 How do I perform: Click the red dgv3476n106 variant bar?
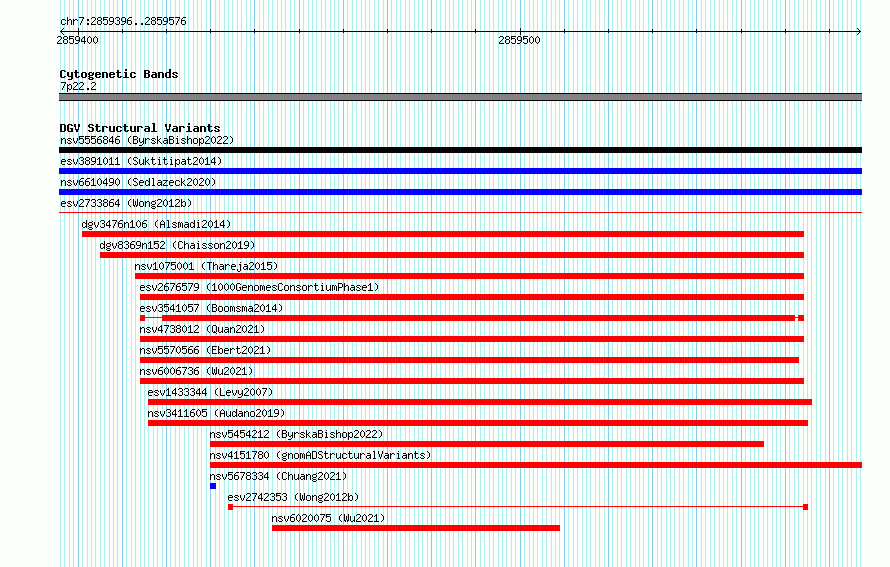pos(443,234)
